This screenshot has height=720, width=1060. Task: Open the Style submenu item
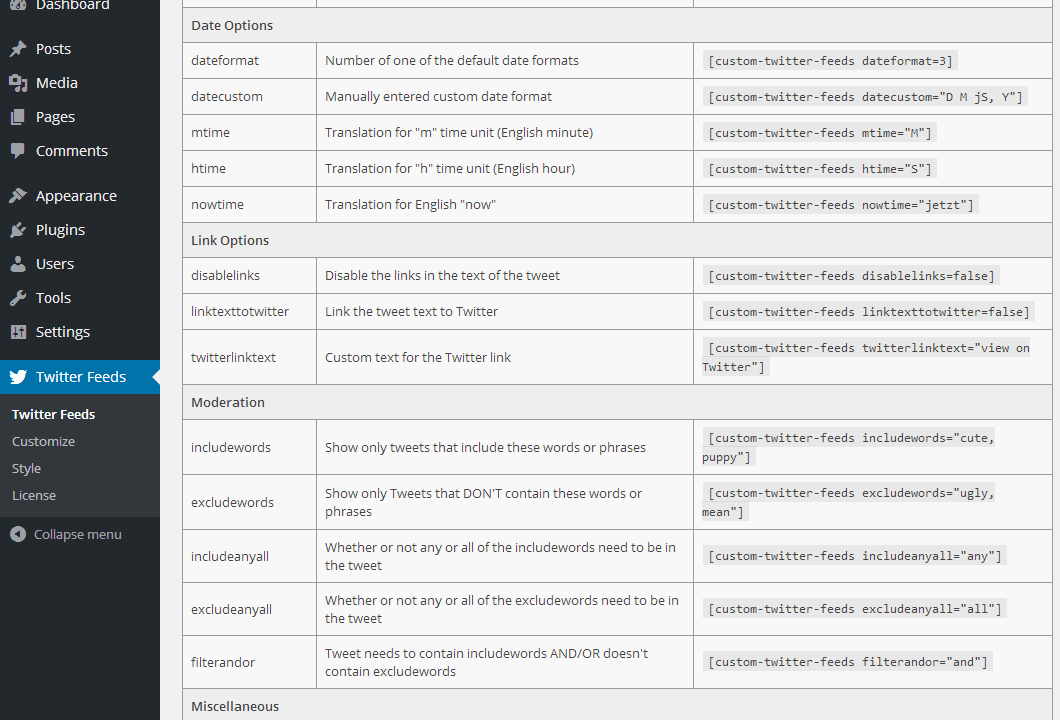tap(26, 468)
